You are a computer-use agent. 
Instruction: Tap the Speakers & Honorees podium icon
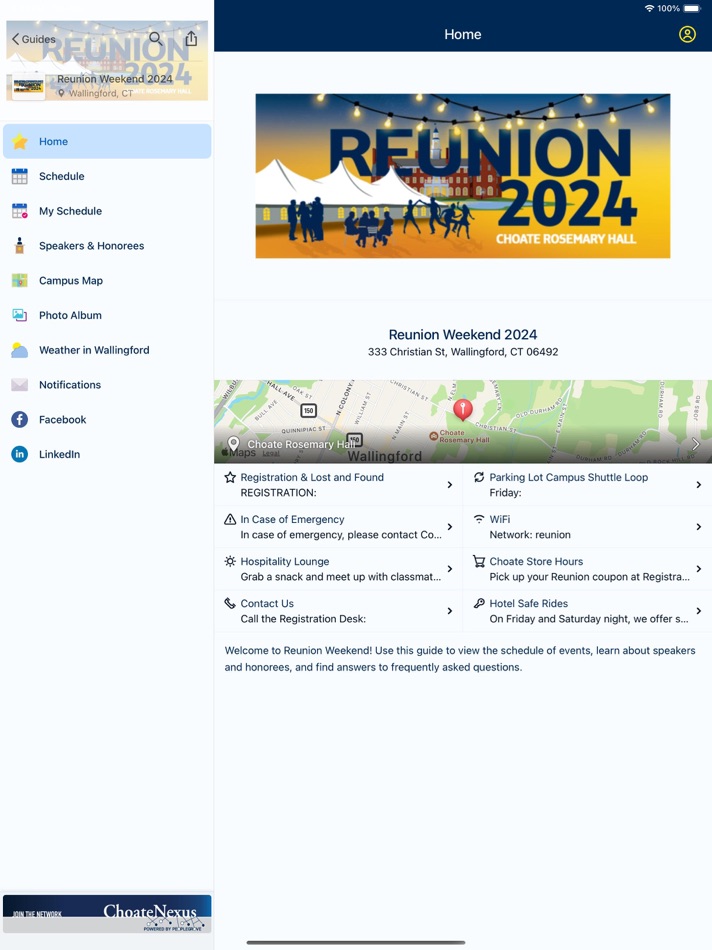click(19, 245)
